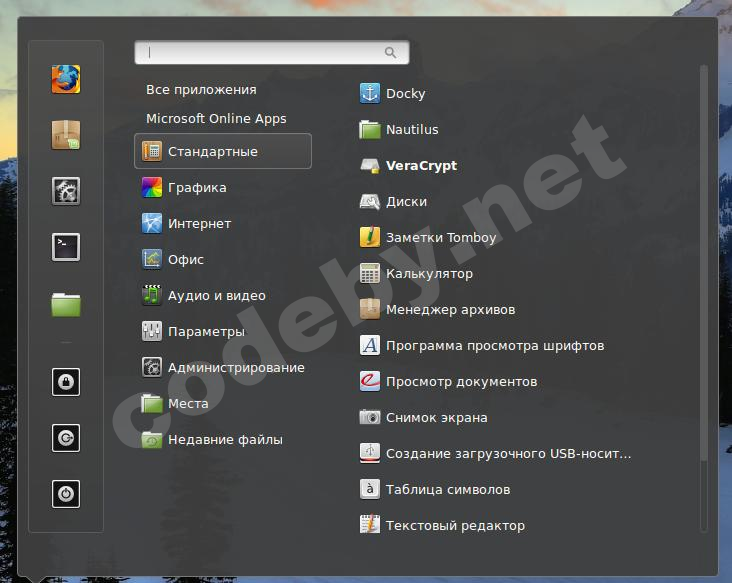Viewport: 732px width, 583px height.
Task: Click the Менеджер архивов box icon
Action: (x=370, y=309)
